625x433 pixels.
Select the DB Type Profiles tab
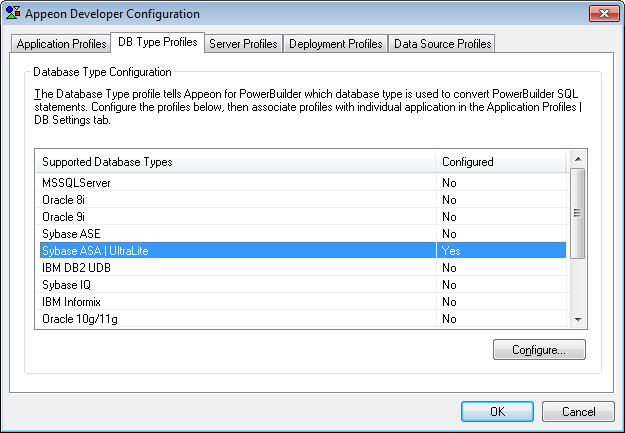pos(157,42)
